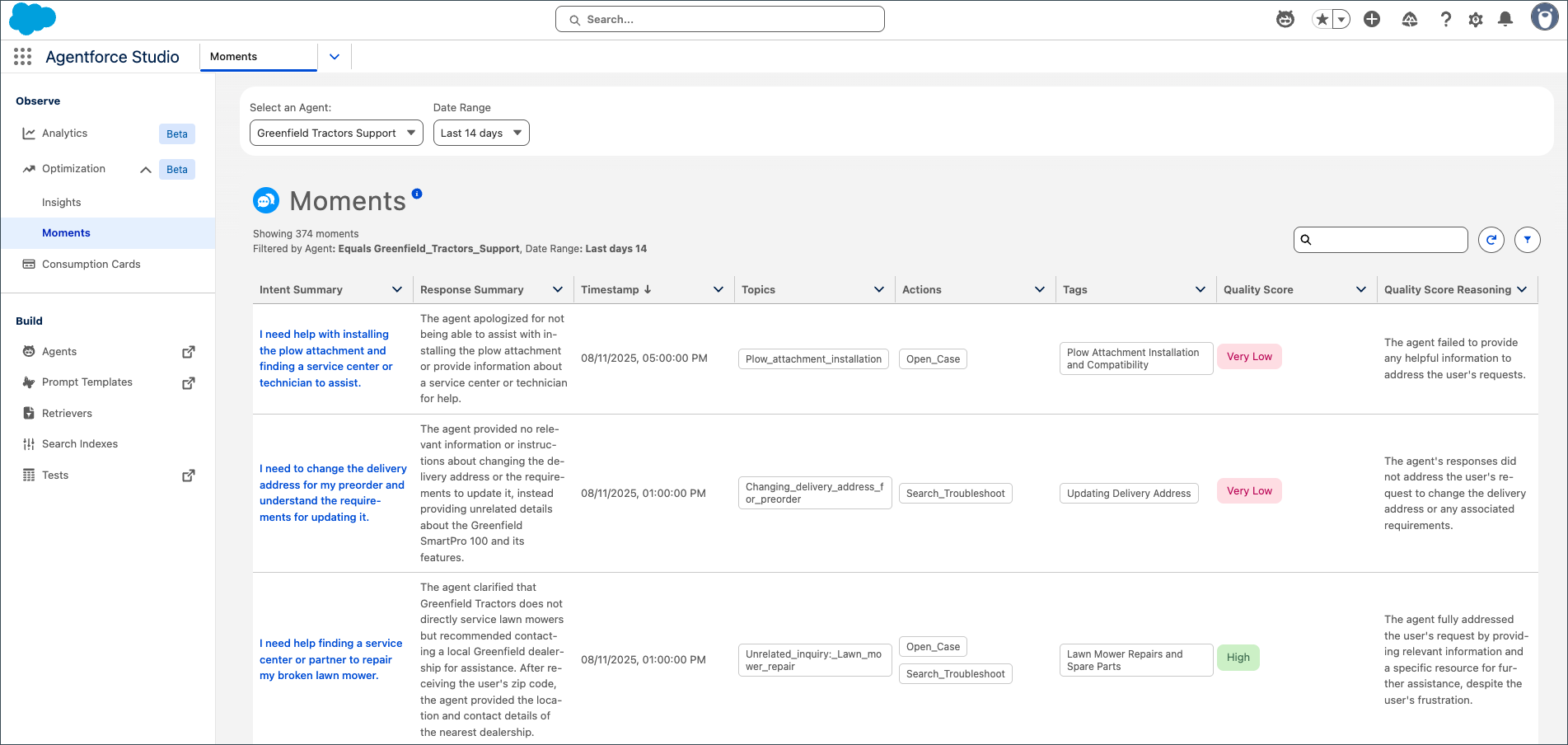Image resolution: width=1568 pixels, height=745 pixels.
Task: Open Quality Score column menu
Action: 1361,289
